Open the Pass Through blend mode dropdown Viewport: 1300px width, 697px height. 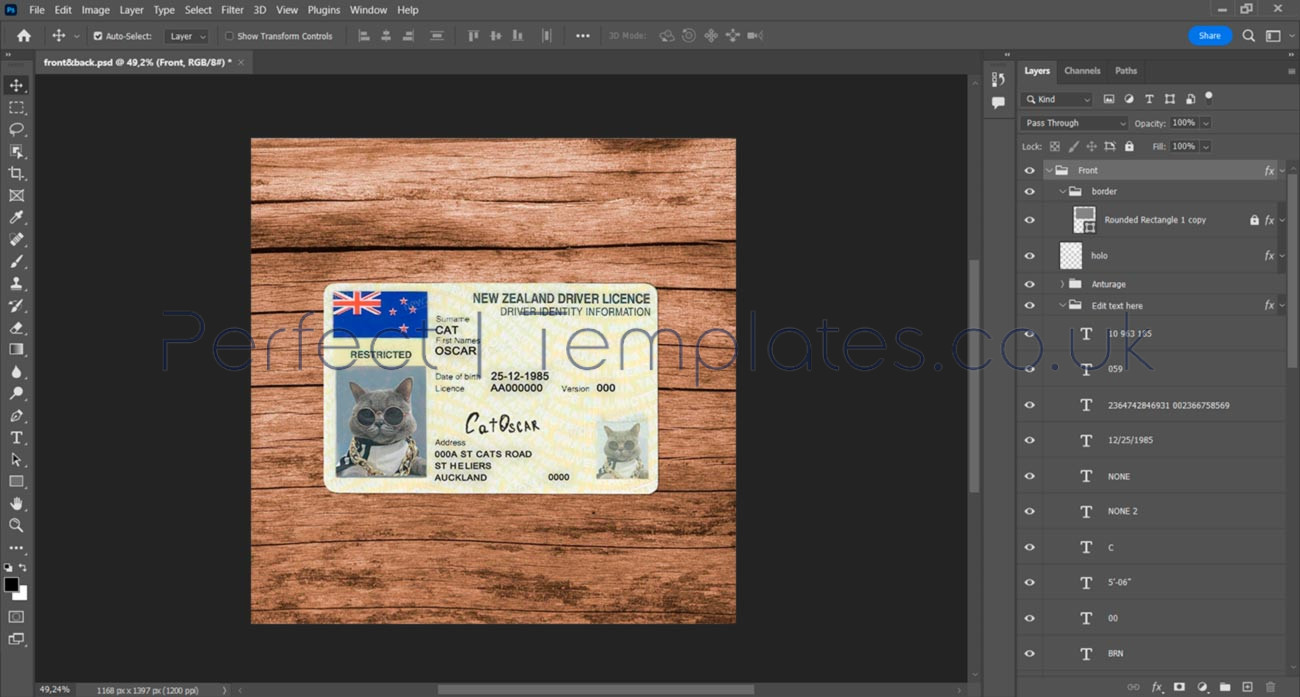pos(1074,123)
